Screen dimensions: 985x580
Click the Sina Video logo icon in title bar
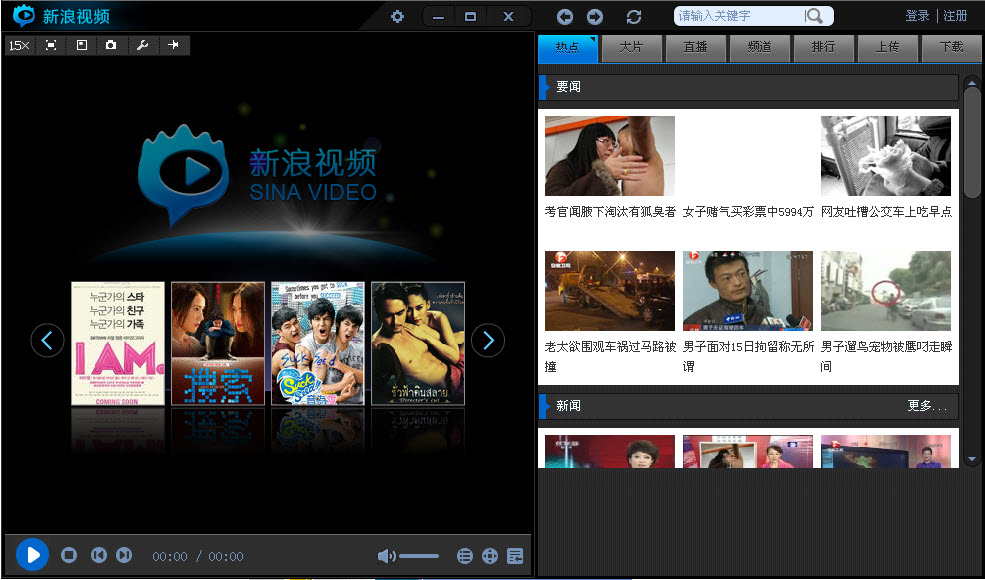[24, 16]
